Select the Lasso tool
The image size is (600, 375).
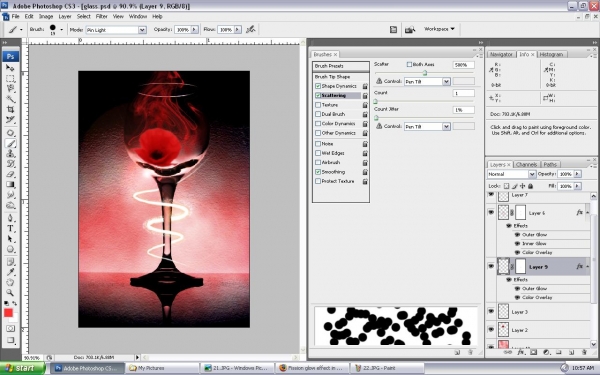pyautogui.click(x=10, y=89)
